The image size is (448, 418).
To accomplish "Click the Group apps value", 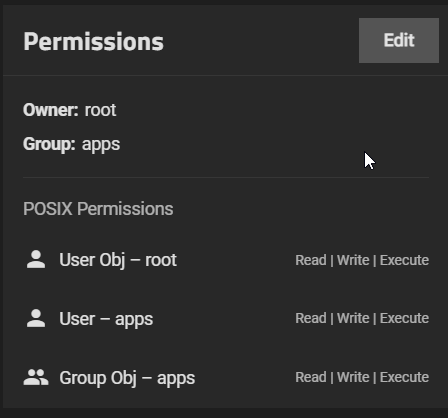I will coord(101,145).
